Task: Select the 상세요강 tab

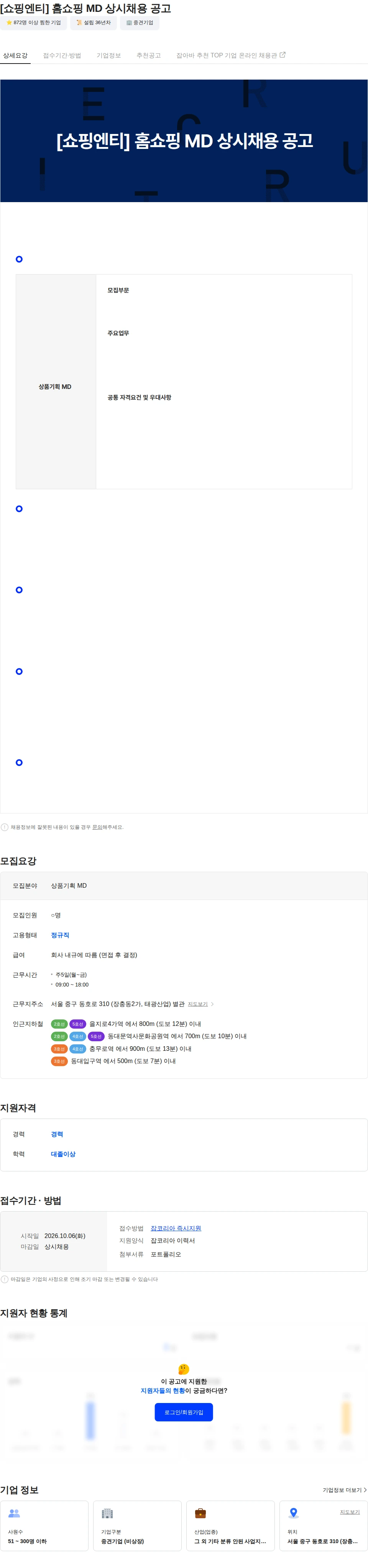Action: pos(15,56)
